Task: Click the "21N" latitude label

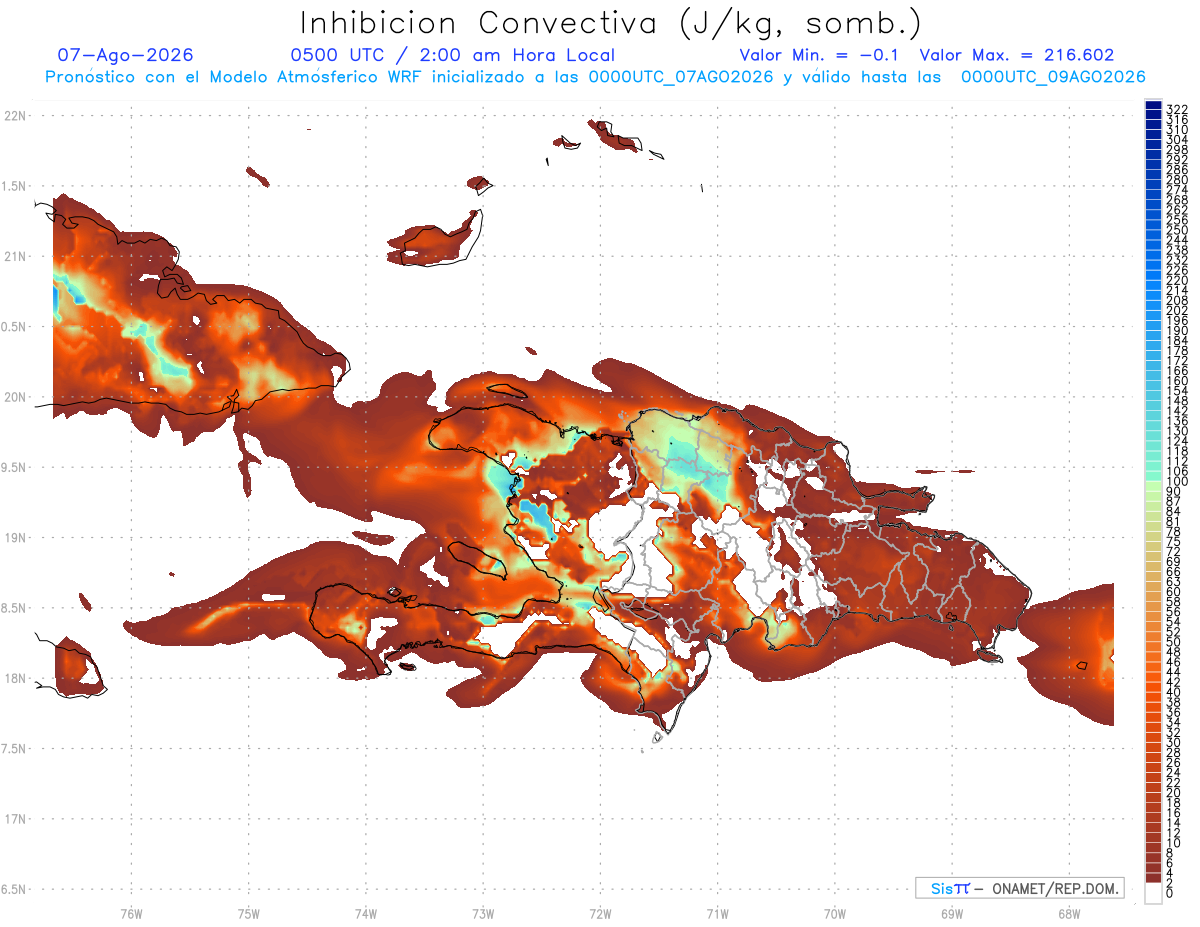Action: (15, 256)
